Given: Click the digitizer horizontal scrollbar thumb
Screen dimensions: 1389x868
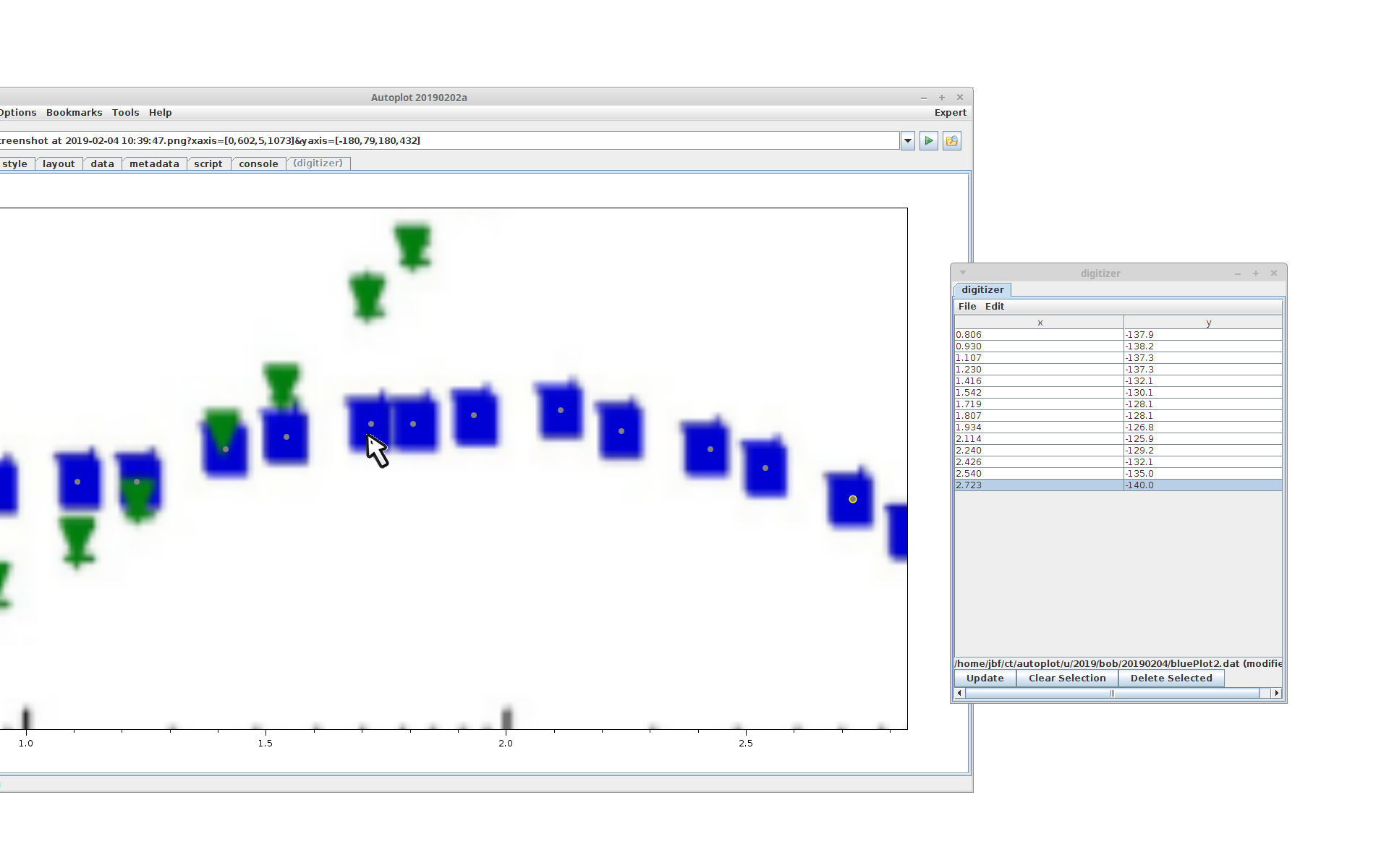Looking at the screenshot, I should [x=1112, y=693].
